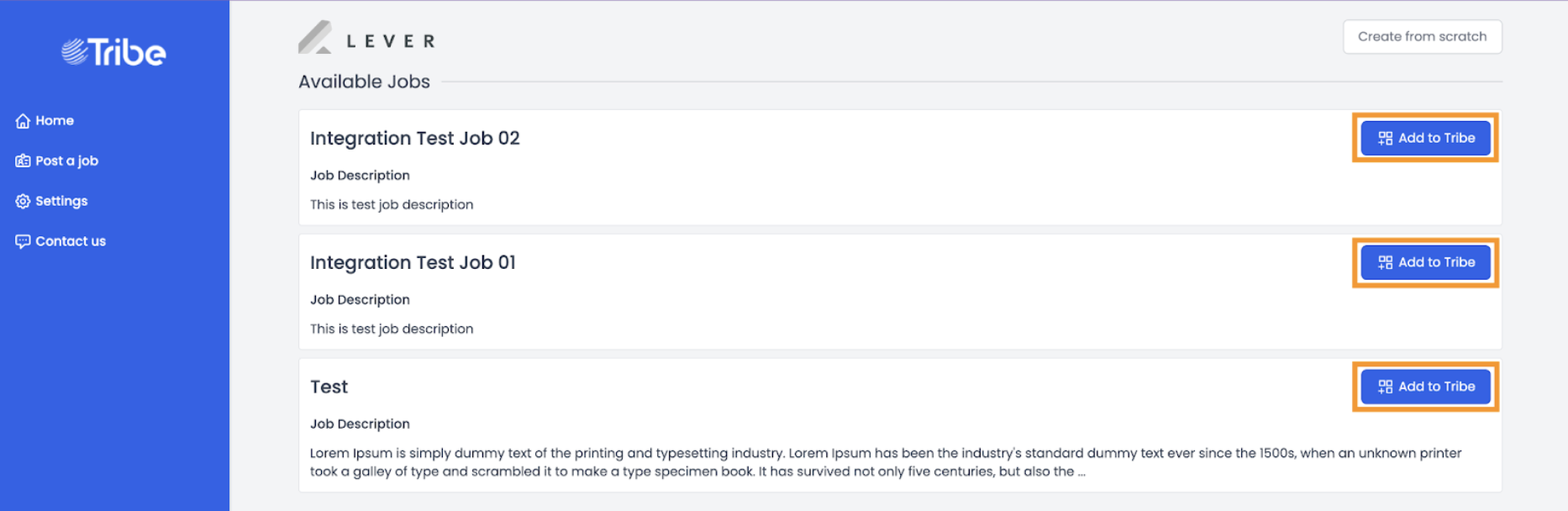Select Contact us in sidebar
1568x511 pixels.
pyautogui.click(x=61, y=241)
